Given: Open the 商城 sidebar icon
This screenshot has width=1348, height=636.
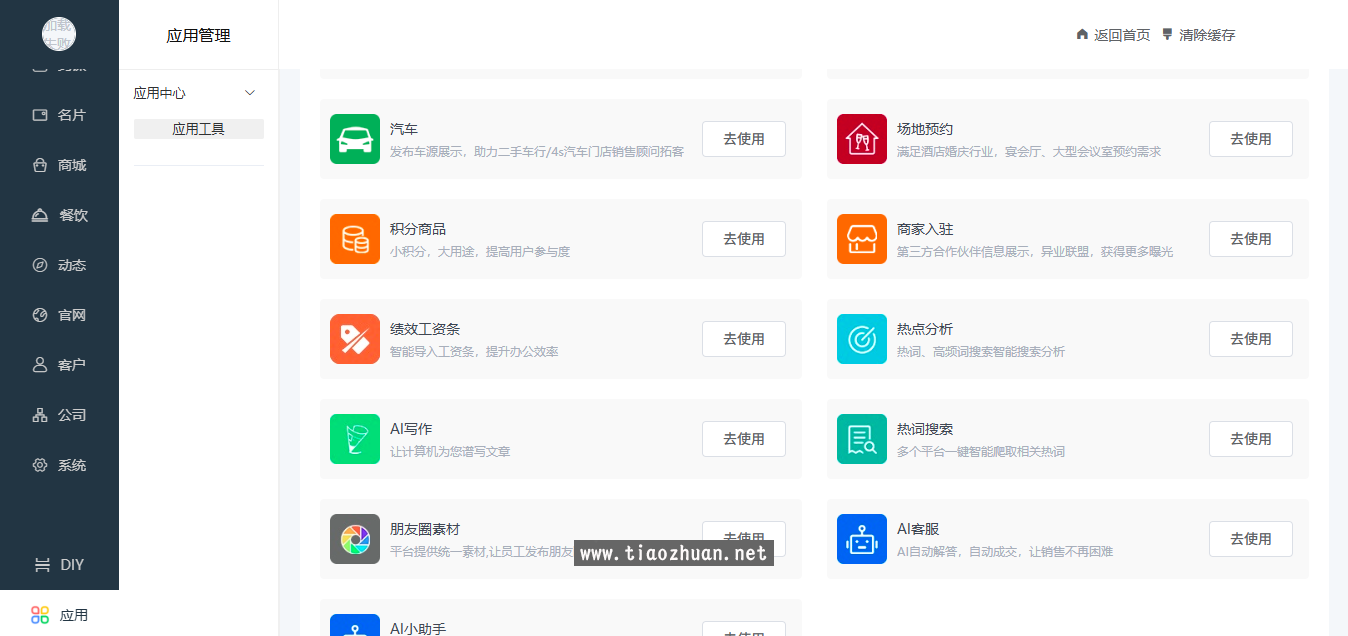Looking at the screenshot, I should pos(40,165).
